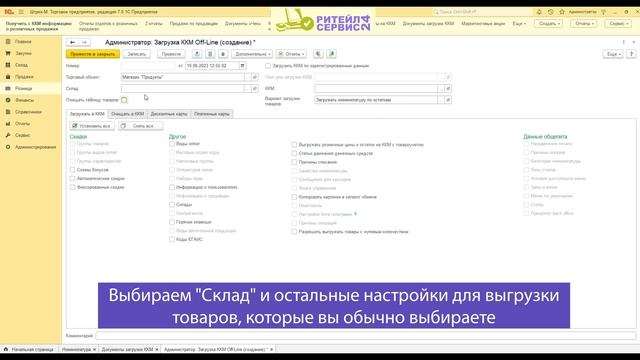
Task: Enable Виды оплат checkbox
Action: pos(172,144)
